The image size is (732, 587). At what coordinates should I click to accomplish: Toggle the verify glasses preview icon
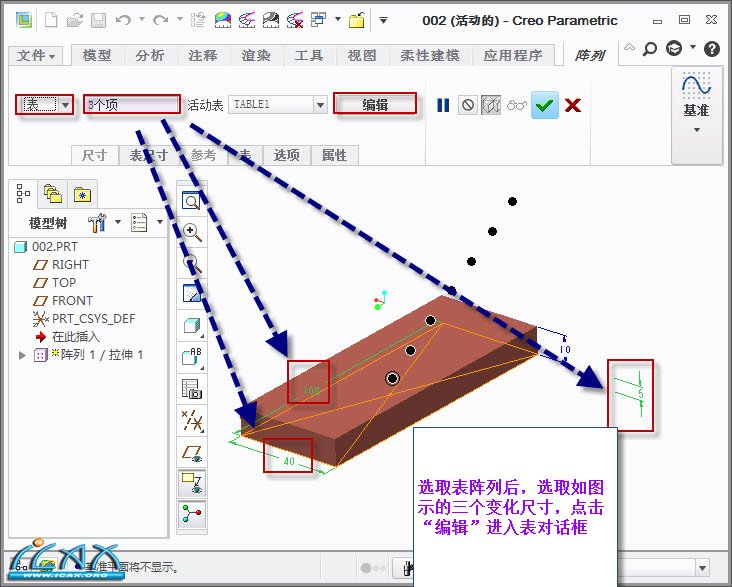516,105
